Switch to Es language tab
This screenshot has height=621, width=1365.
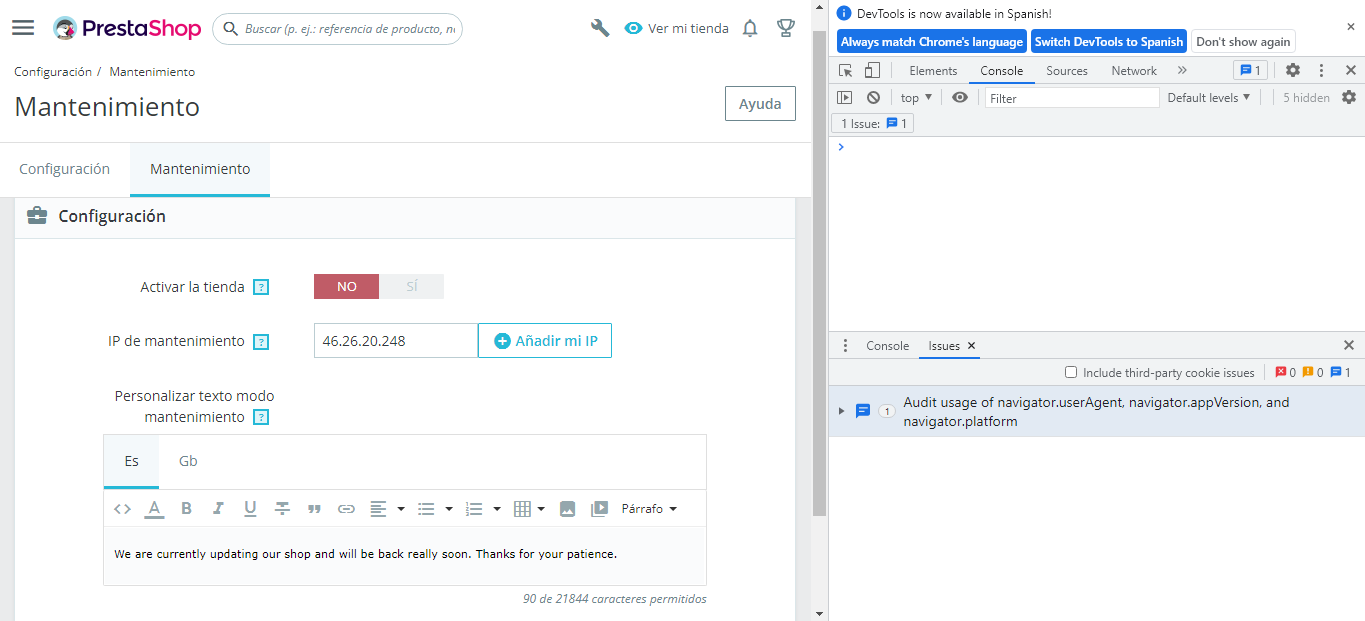(132, 461)
